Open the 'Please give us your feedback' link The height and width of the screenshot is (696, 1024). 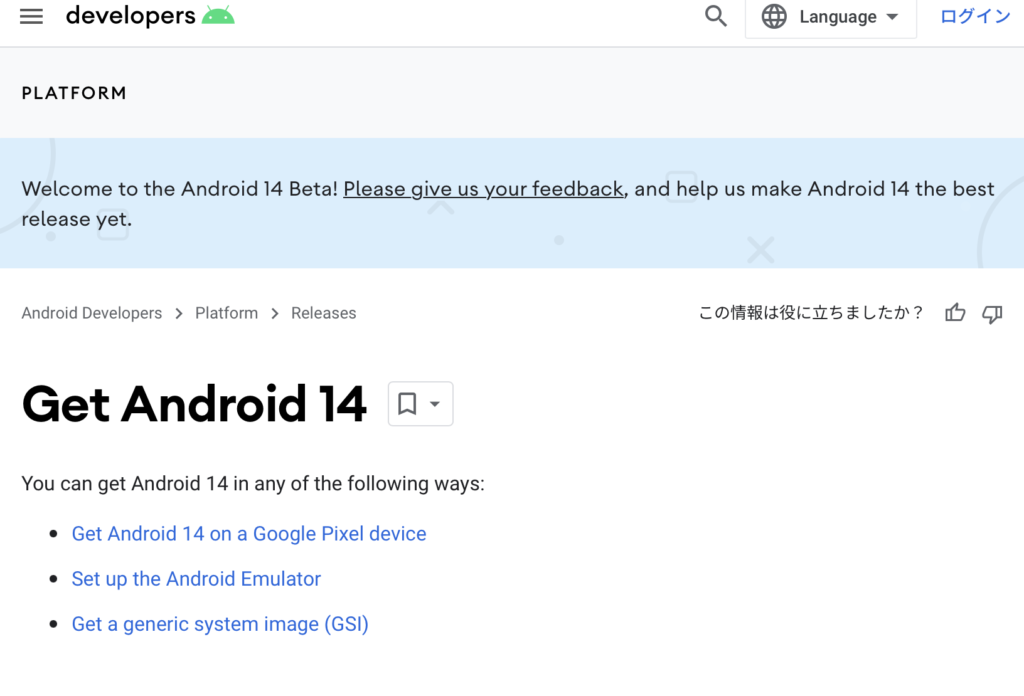[483, 189]
